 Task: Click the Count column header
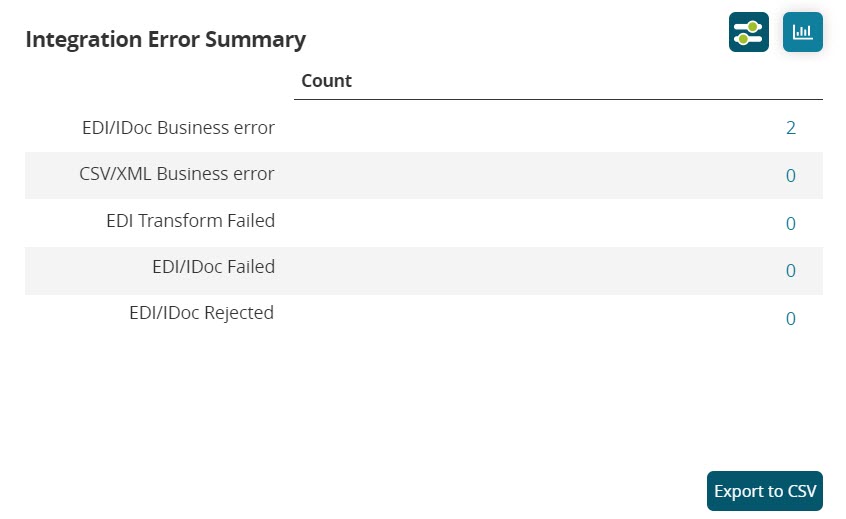[326, 81]
